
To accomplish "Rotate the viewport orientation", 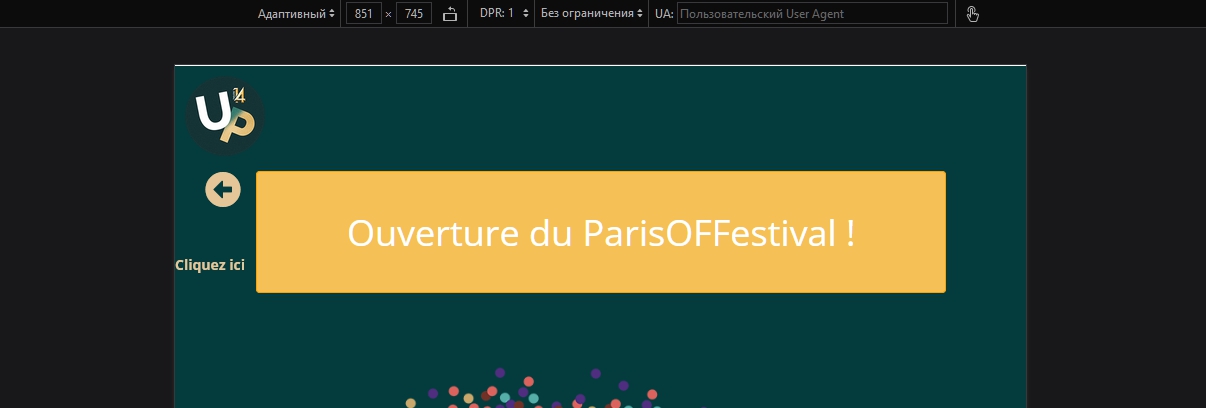I will pos(450,14).
